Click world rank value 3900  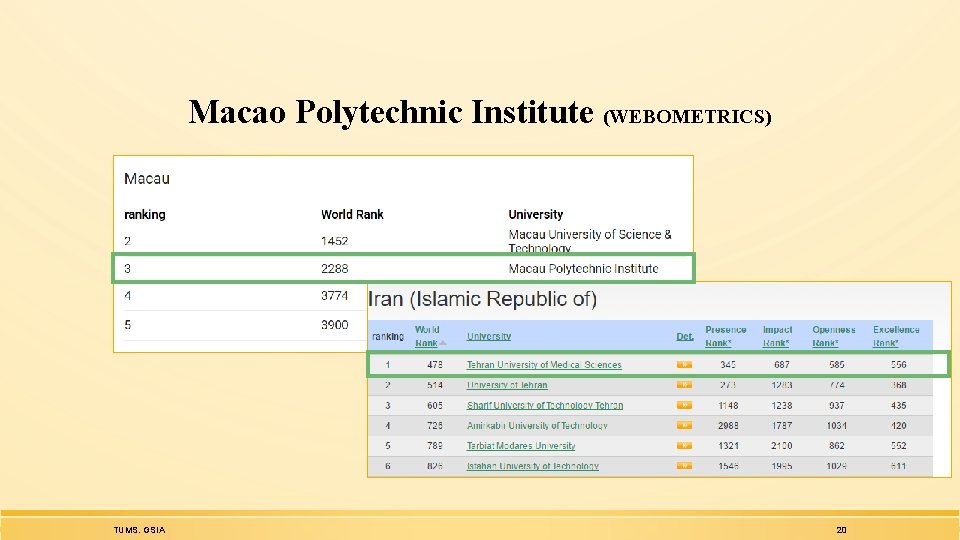334,324
